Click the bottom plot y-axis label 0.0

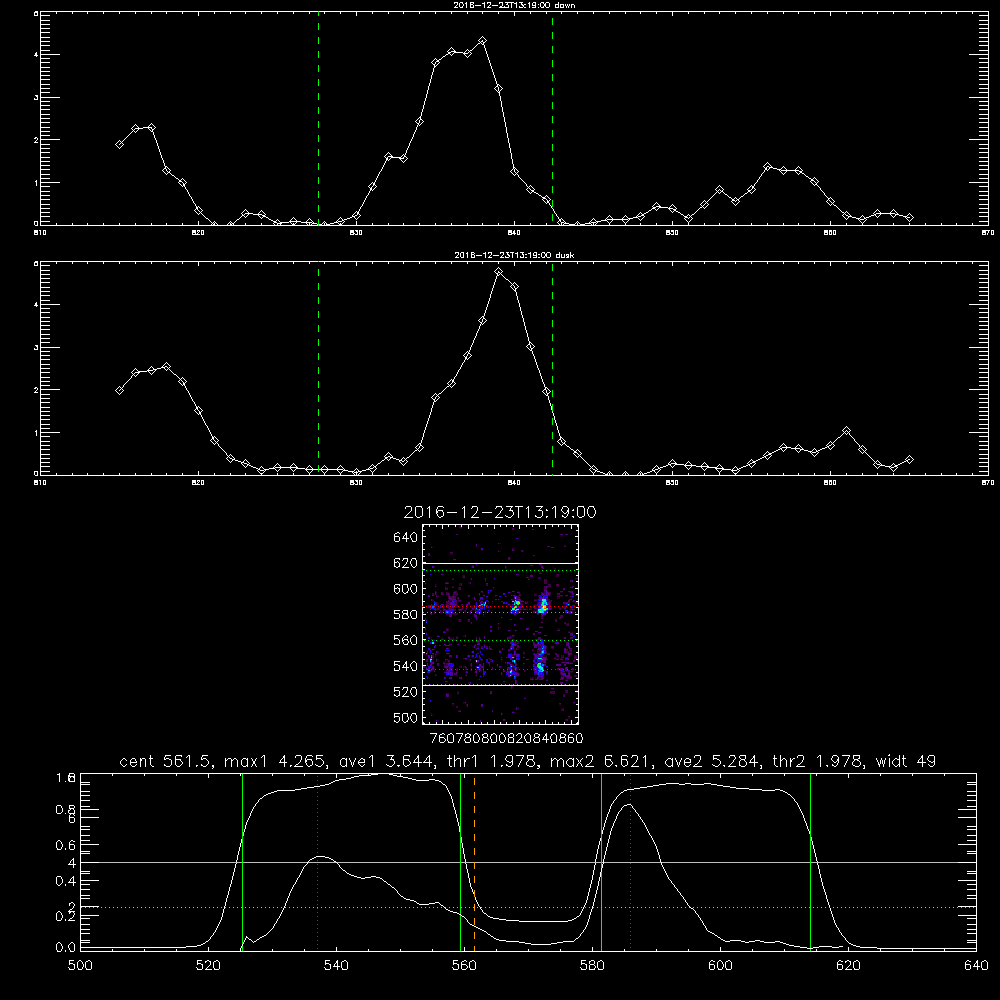(x=66, y=948)
